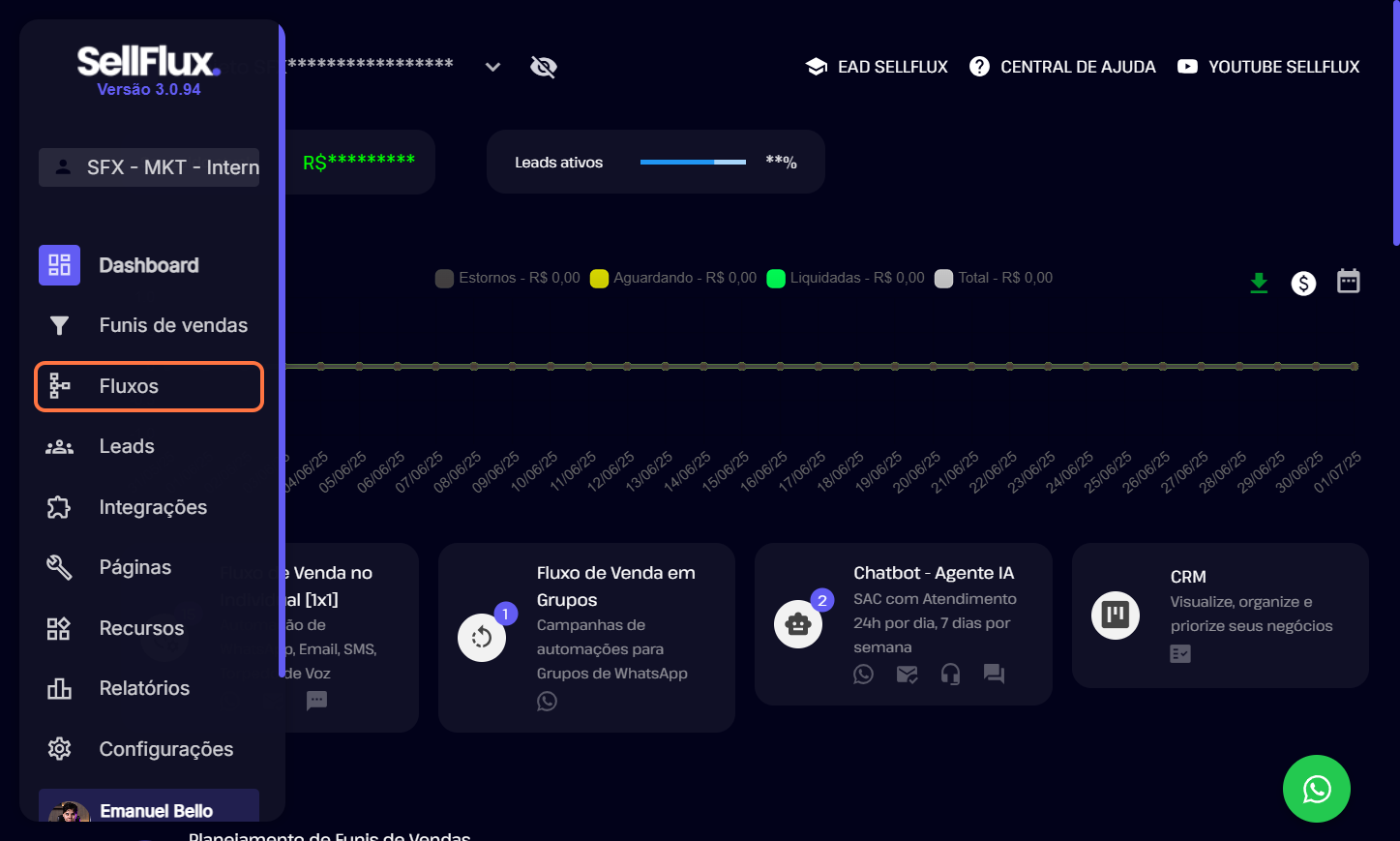Click the Fluxo de Venda em Grupos cycle icon

(x=482, y=638)
